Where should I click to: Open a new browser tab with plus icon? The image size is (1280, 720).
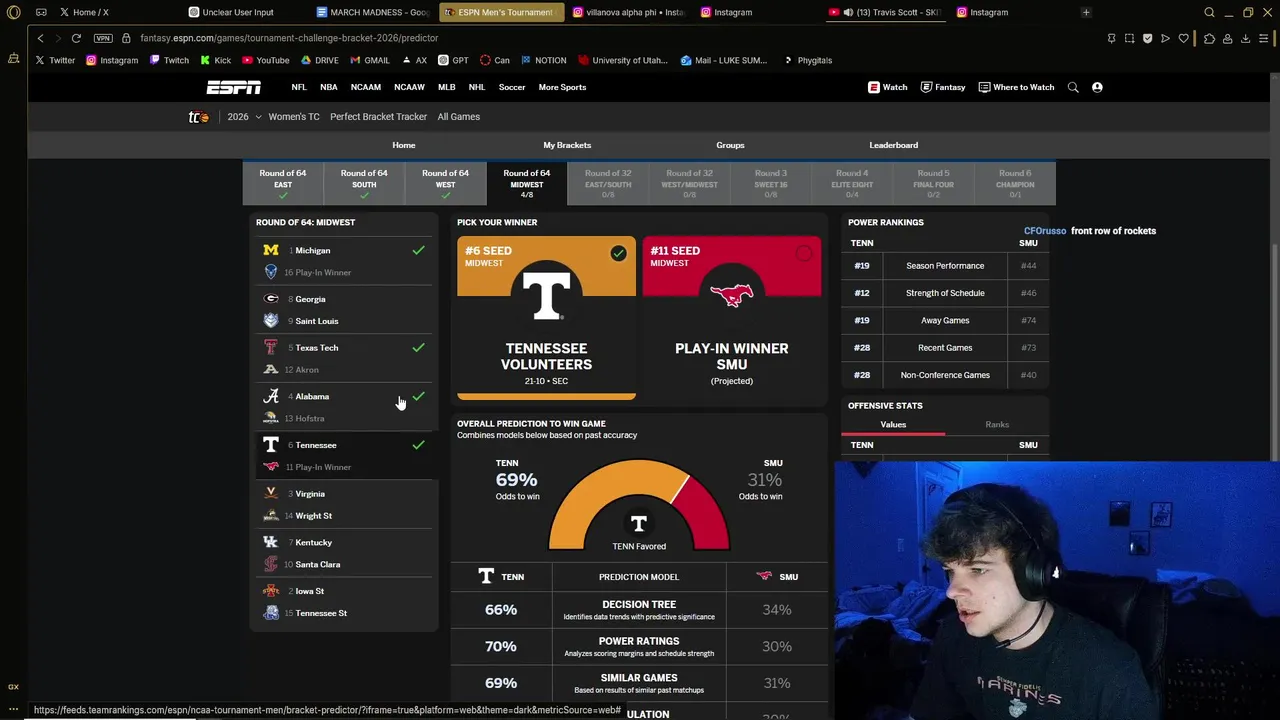tap(1086, 12)
